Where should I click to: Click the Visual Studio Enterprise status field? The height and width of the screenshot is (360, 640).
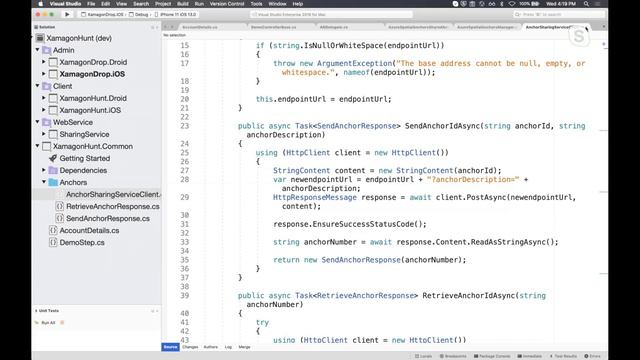(x=331, y=14)
